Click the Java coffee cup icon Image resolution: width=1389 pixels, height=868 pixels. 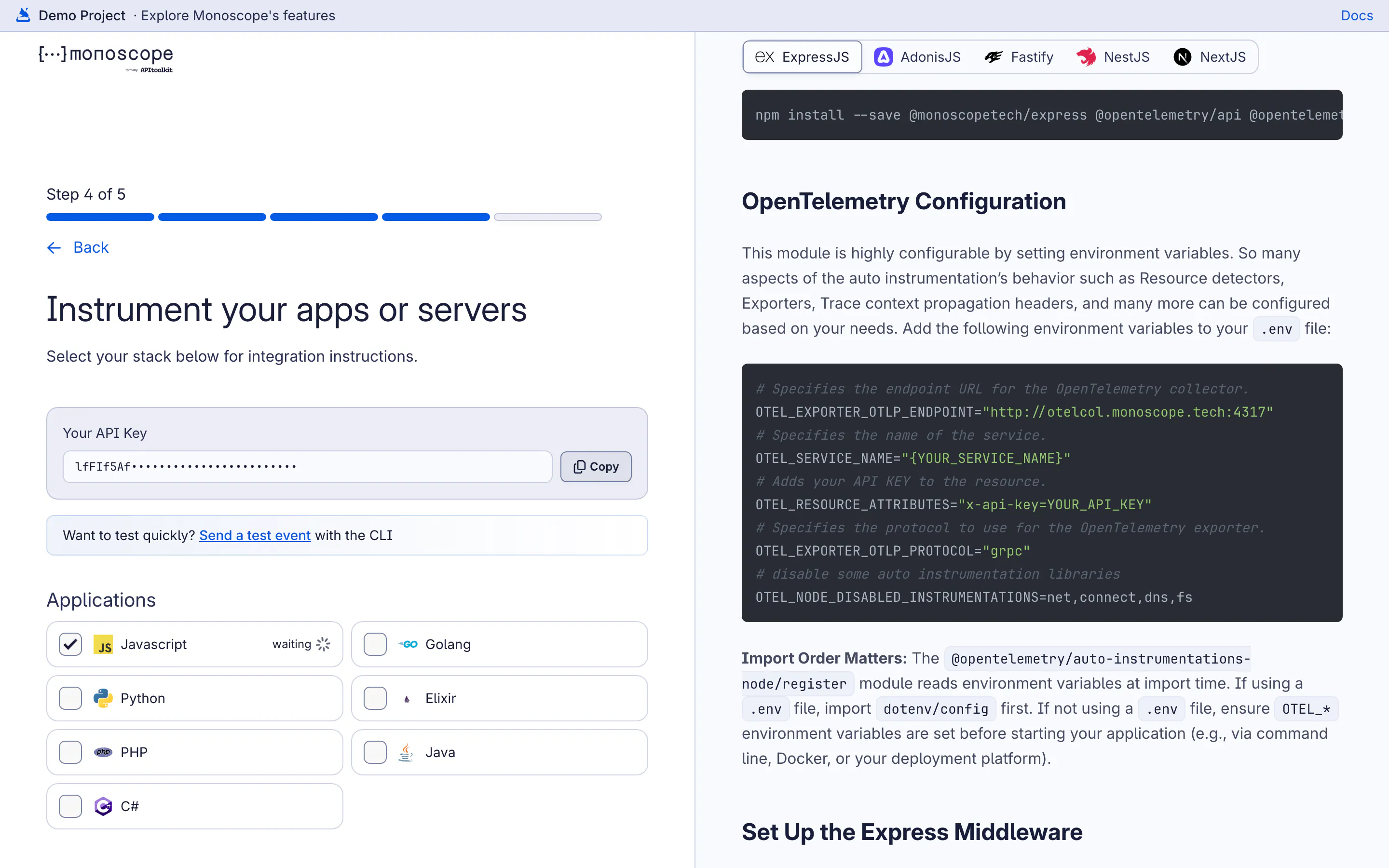[407, 752]
